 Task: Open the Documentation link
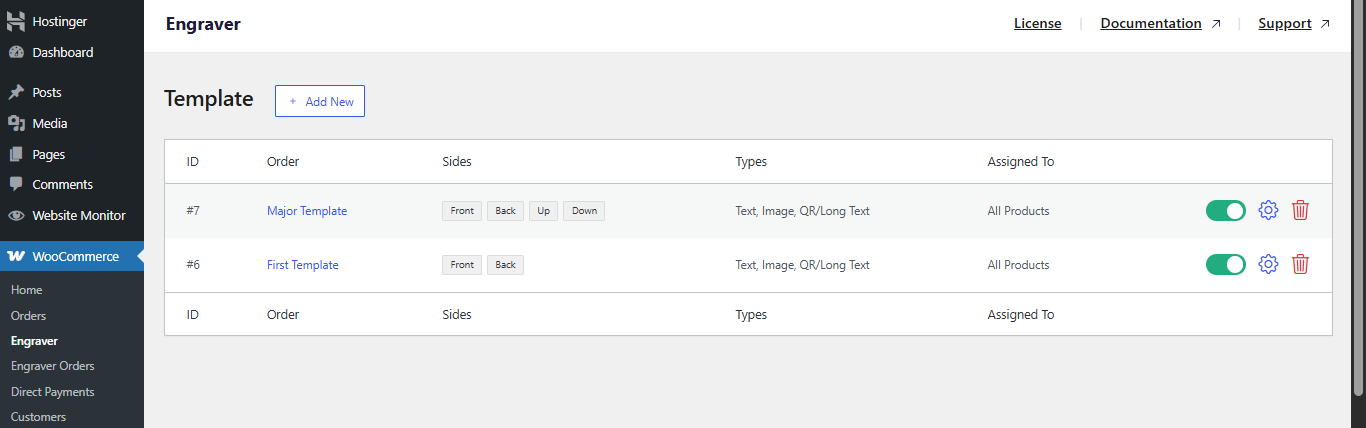tap(1151, 24)
